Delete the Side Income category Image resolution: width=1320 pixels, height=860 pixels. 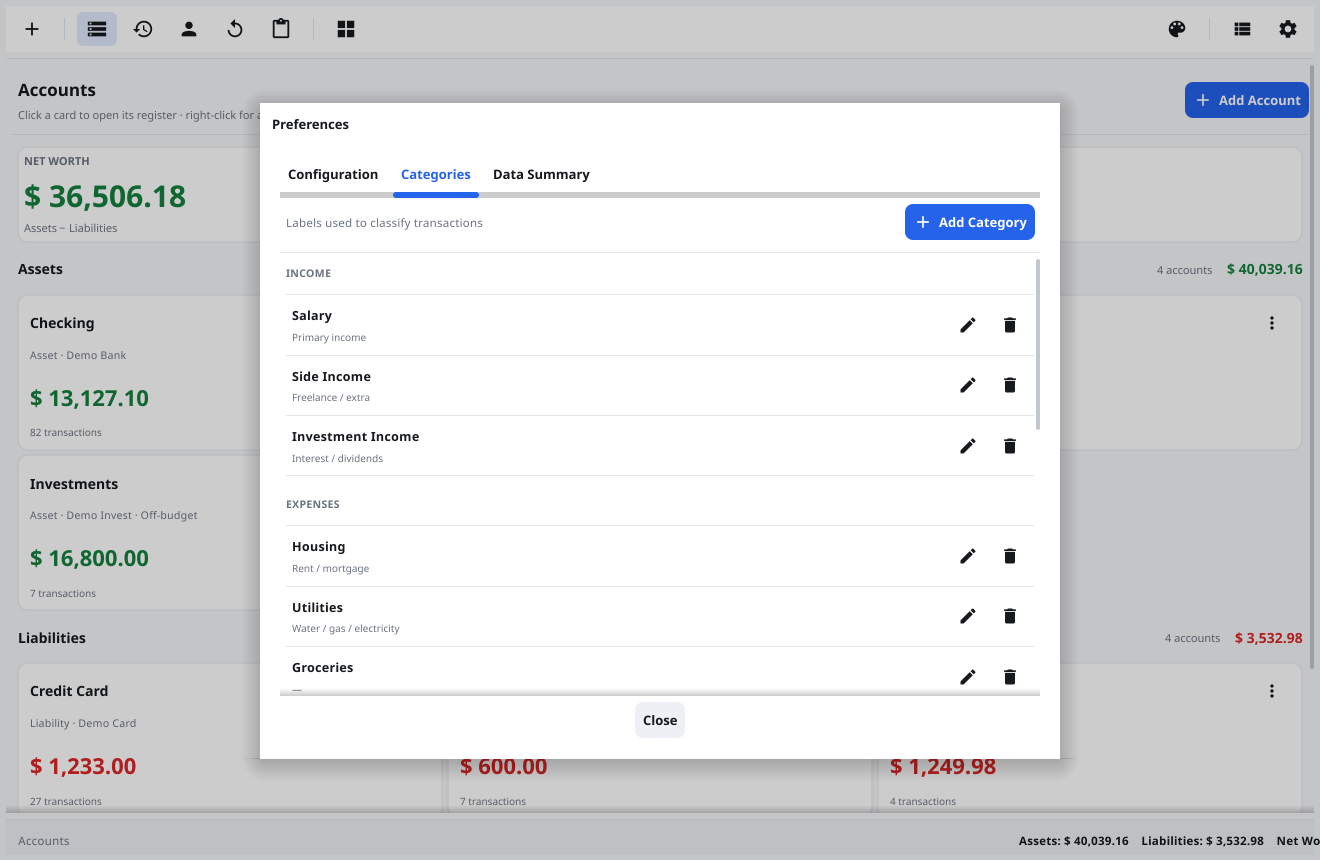tap(1010, 385)
